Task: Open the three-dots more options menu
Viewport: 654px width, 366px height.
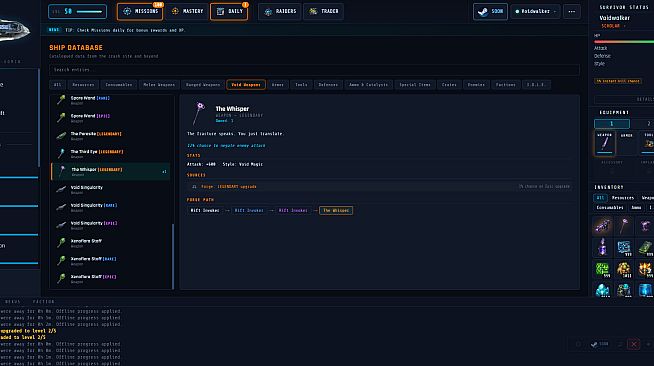Action: click(x=571, y=11)
